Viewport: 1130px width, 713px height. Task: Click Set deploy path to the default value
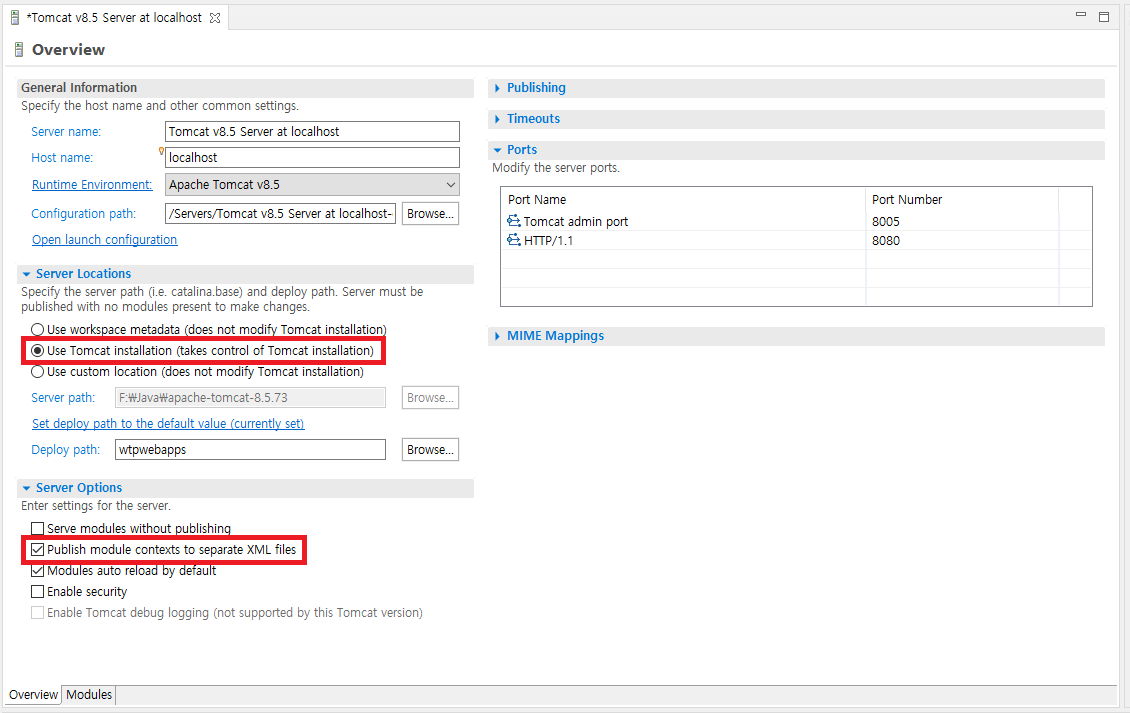click(x=168, y=424)
